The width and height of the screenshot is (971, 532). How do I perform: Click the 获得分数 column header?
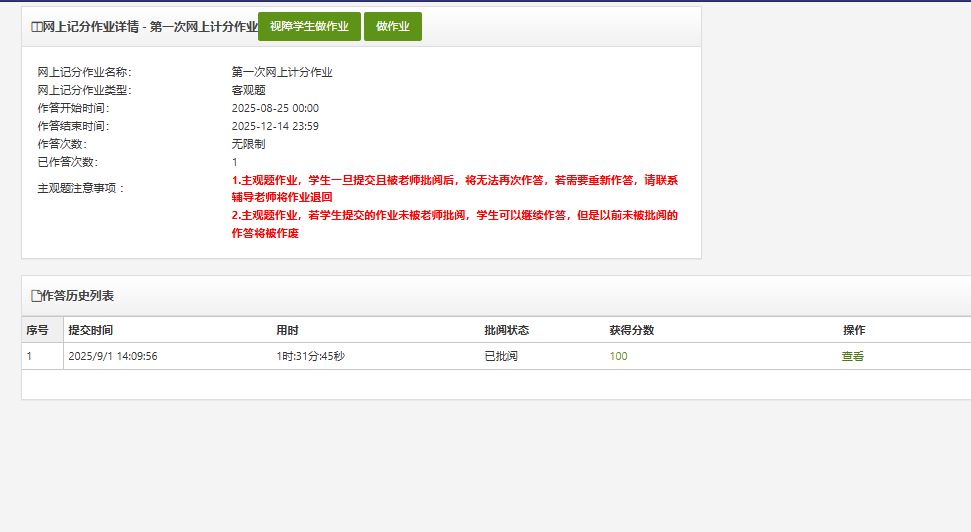[x=631, y=330]
